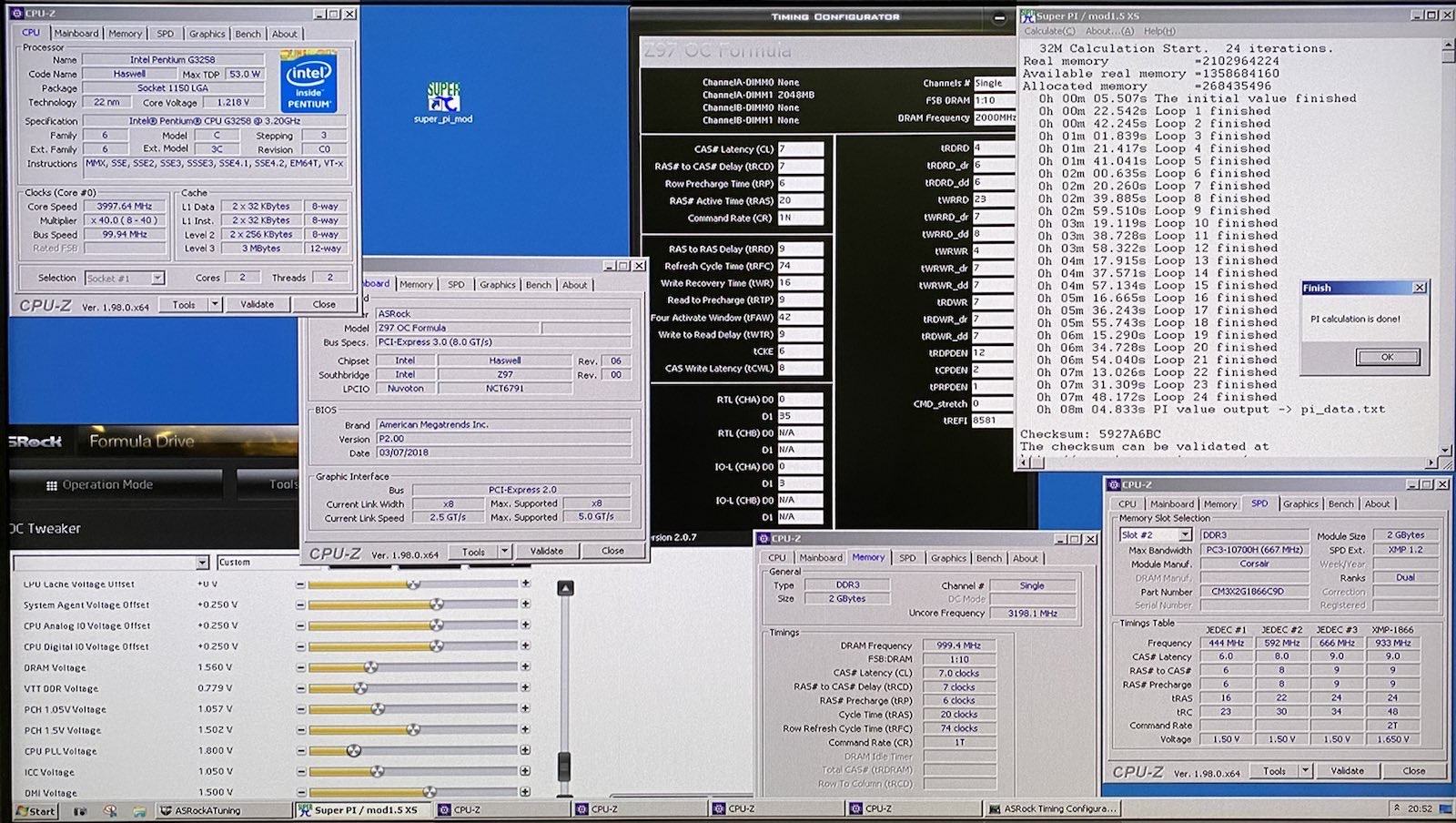The height and width of the screenshot is (823, 1456).
Task: Click CAS# Latency (CL) field in Timing Configurator
Action: click(x=800, y=148)
